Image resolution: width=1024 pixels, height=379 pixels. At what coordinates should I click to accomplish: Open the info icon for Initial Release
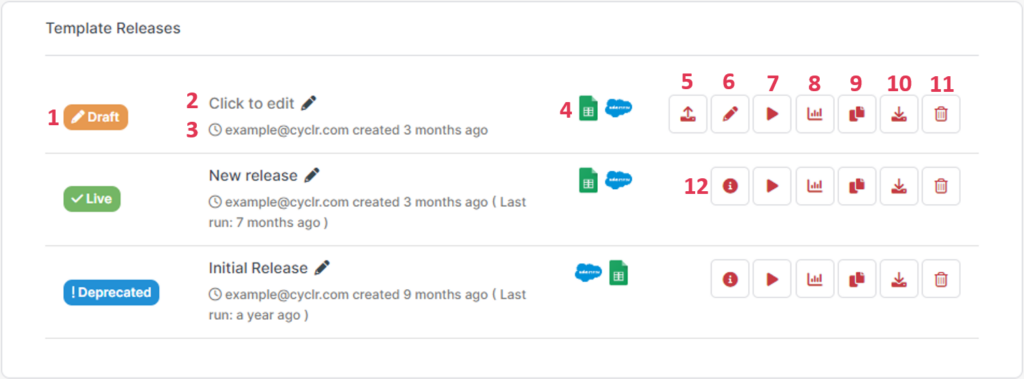[x=730, y=279]
